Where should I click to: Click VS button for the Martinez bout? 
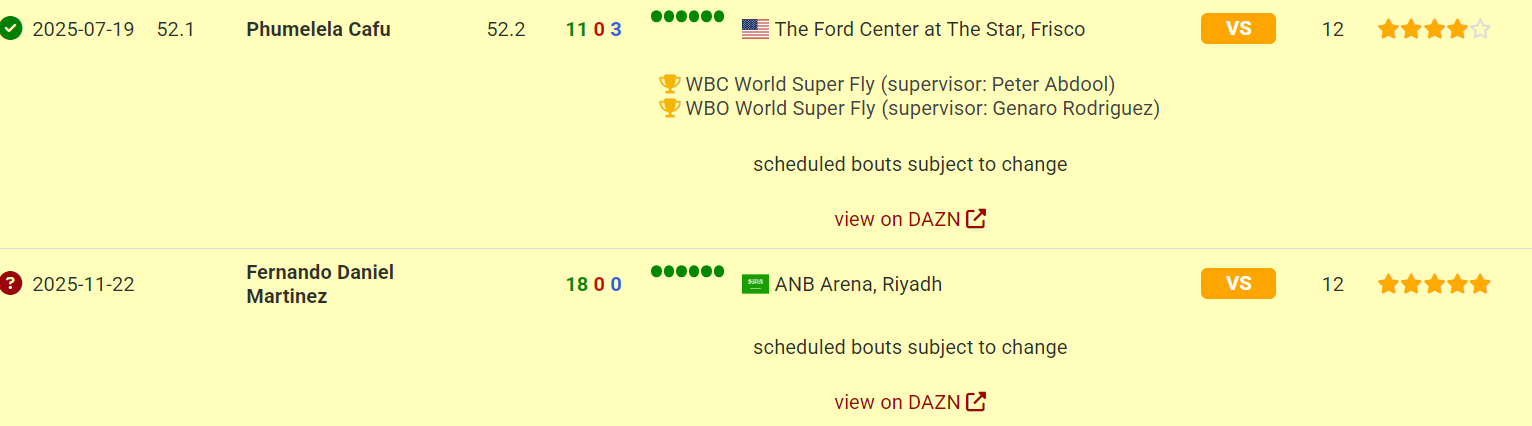click(1238, 284)
